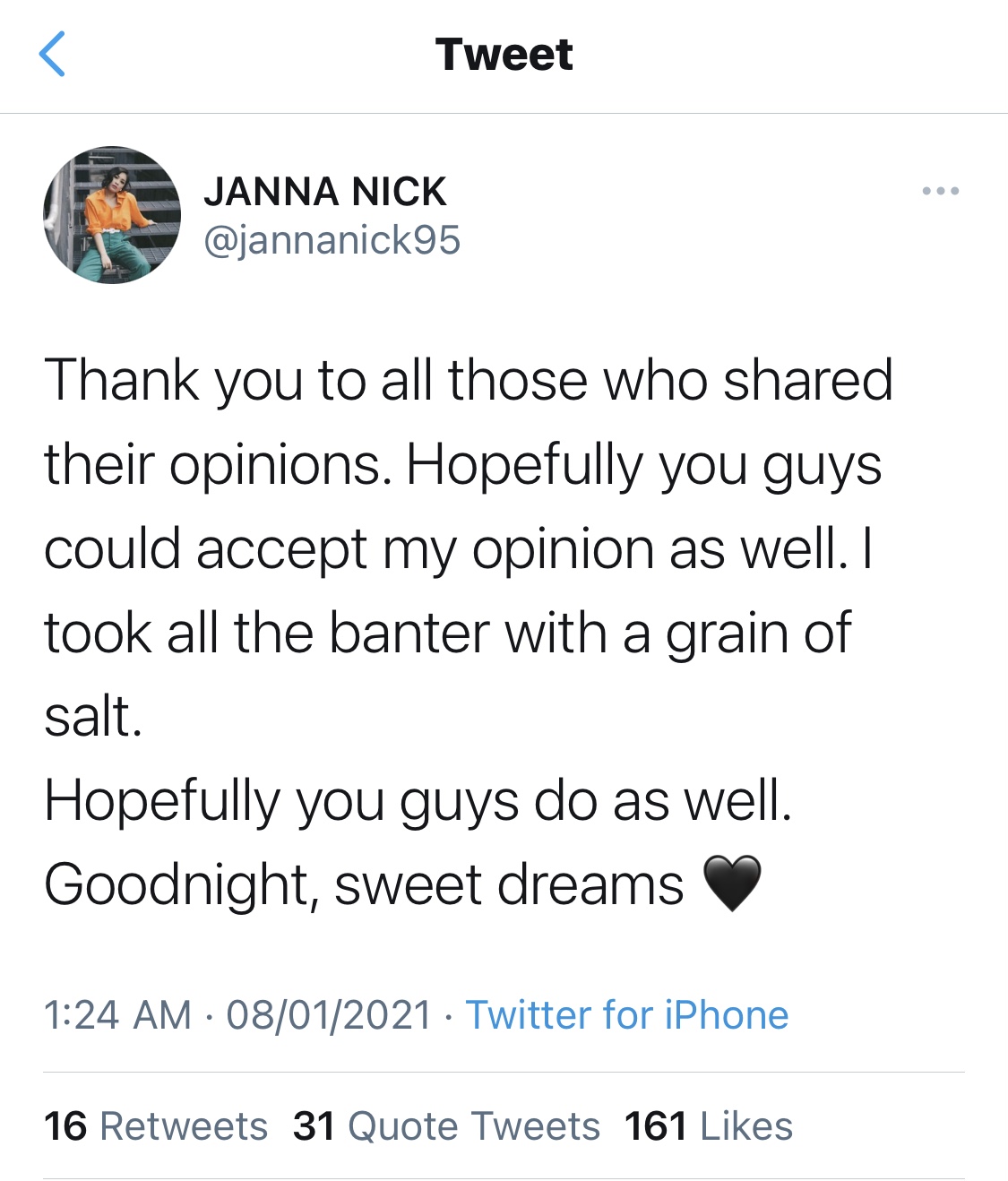
Task: Tap "their opinions. Hopefully you guys" line
Action: point(462,465)
